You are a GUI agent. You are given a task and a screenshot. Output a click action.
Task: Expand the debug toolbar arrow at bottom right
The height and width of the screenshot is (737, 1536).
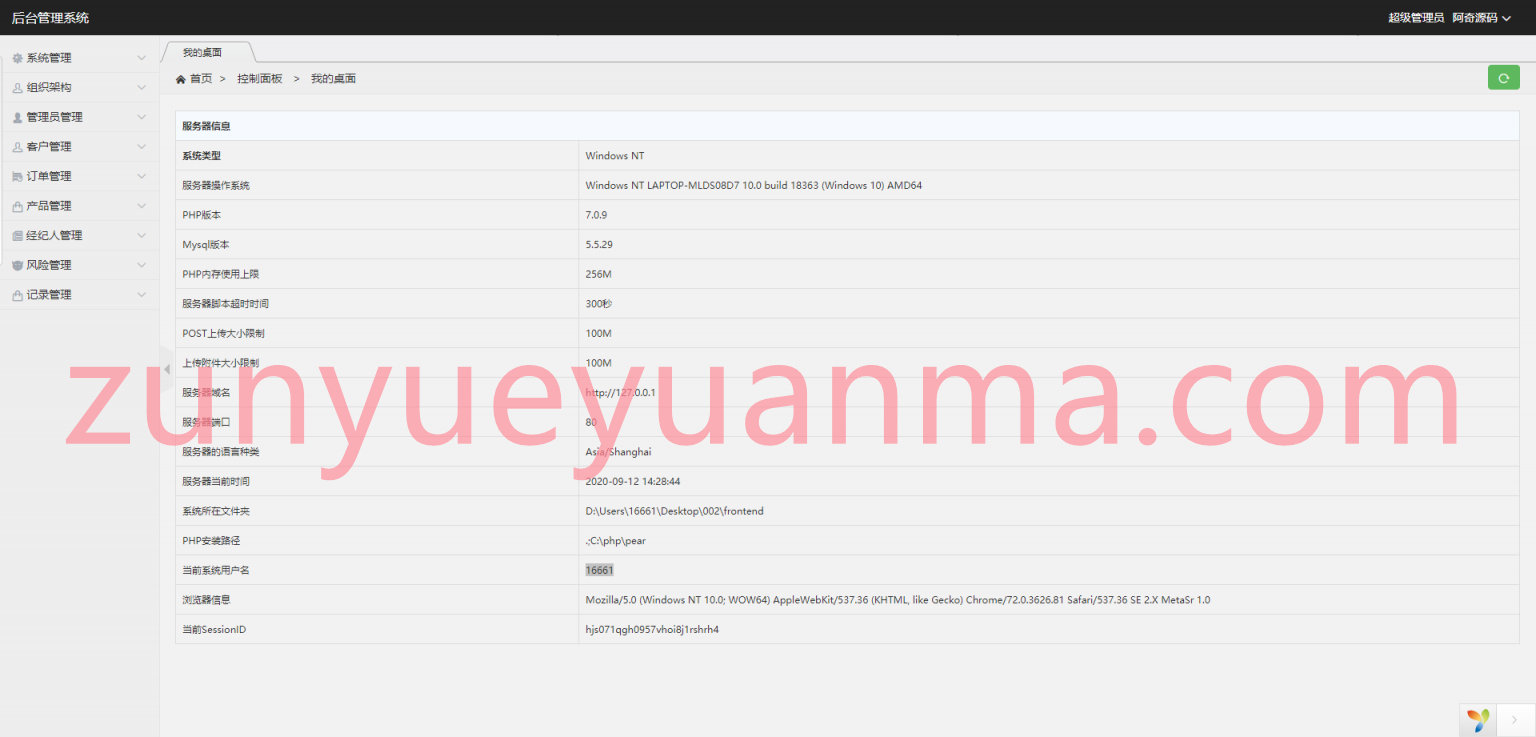click(x=1514, y=720)
